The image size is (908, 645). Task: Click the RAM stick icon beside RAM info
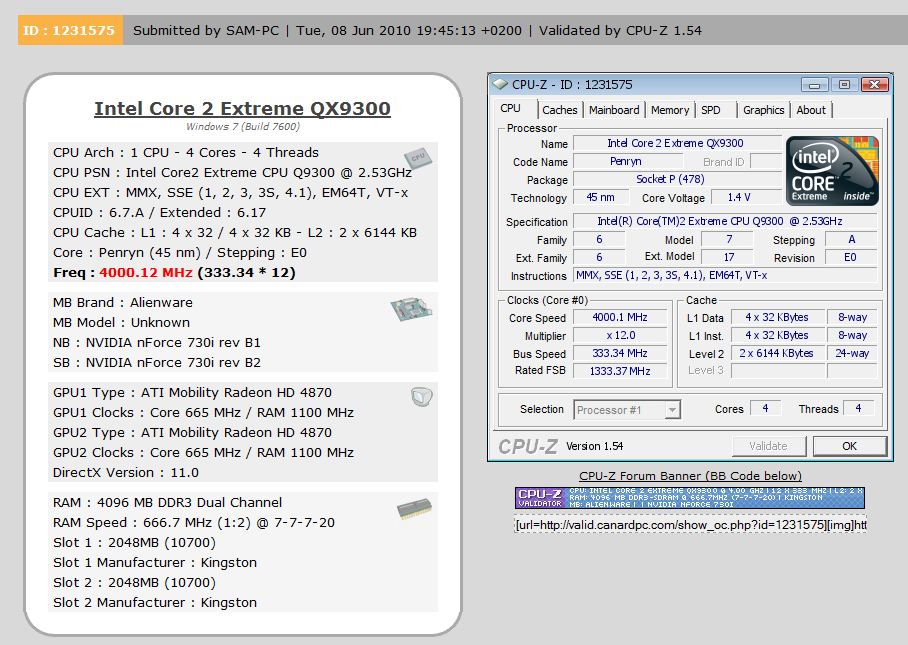tap(414, 508)
